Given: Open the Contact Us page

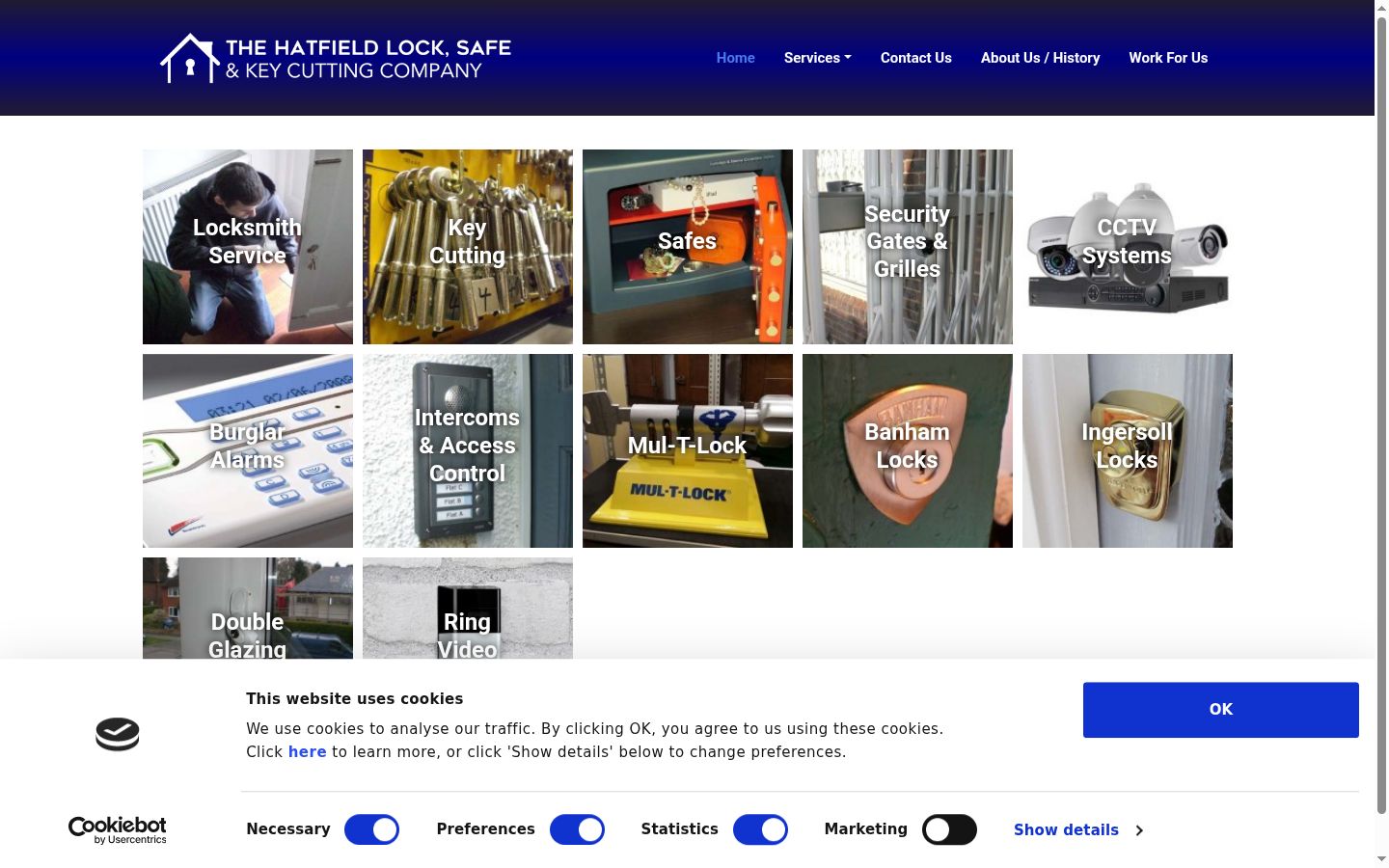Looking at the screenshot, I should [916, 58].
